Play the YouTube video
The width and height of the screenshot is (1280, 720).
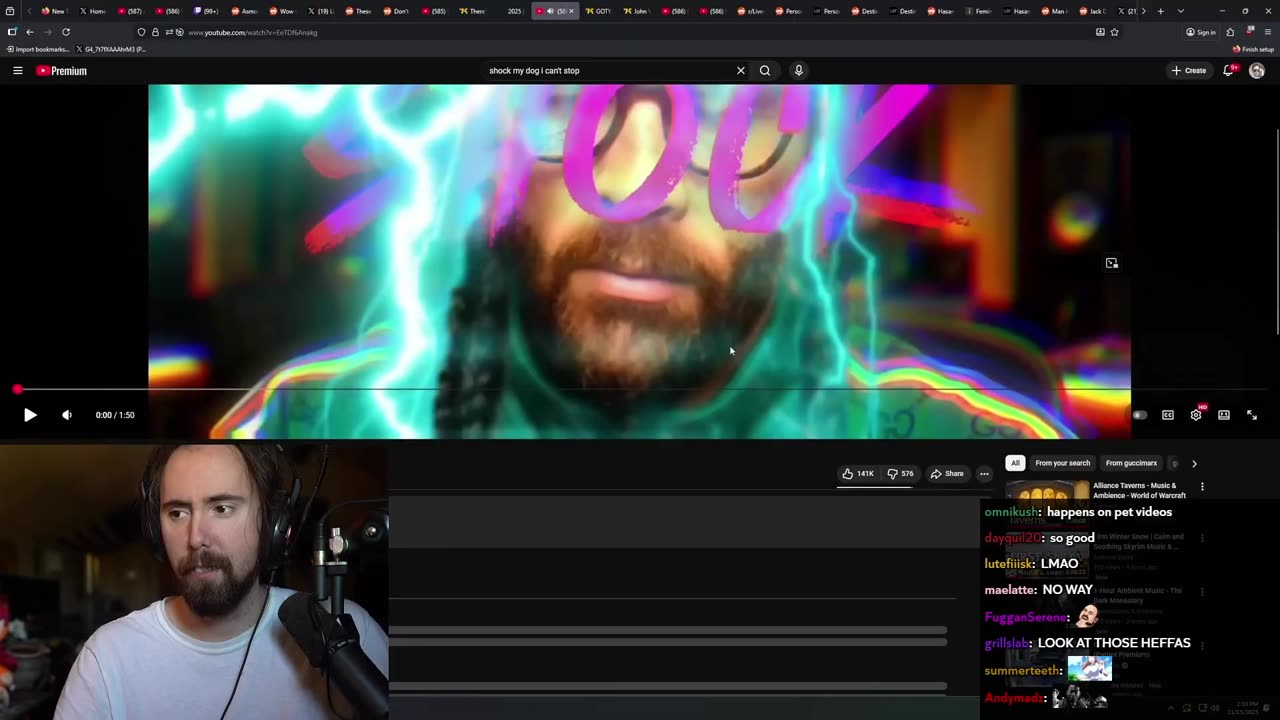coord(30,415)
